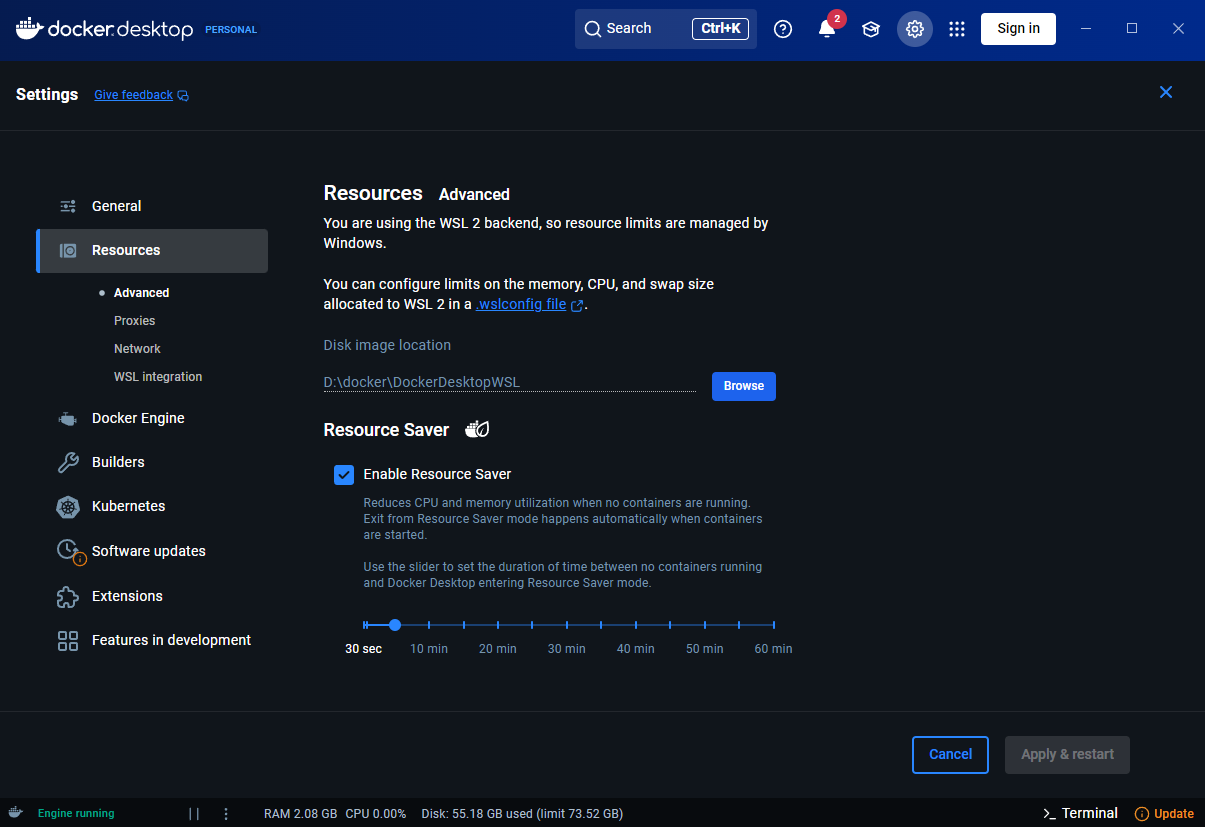Click the Browse button for disk image location

[743, 386]
